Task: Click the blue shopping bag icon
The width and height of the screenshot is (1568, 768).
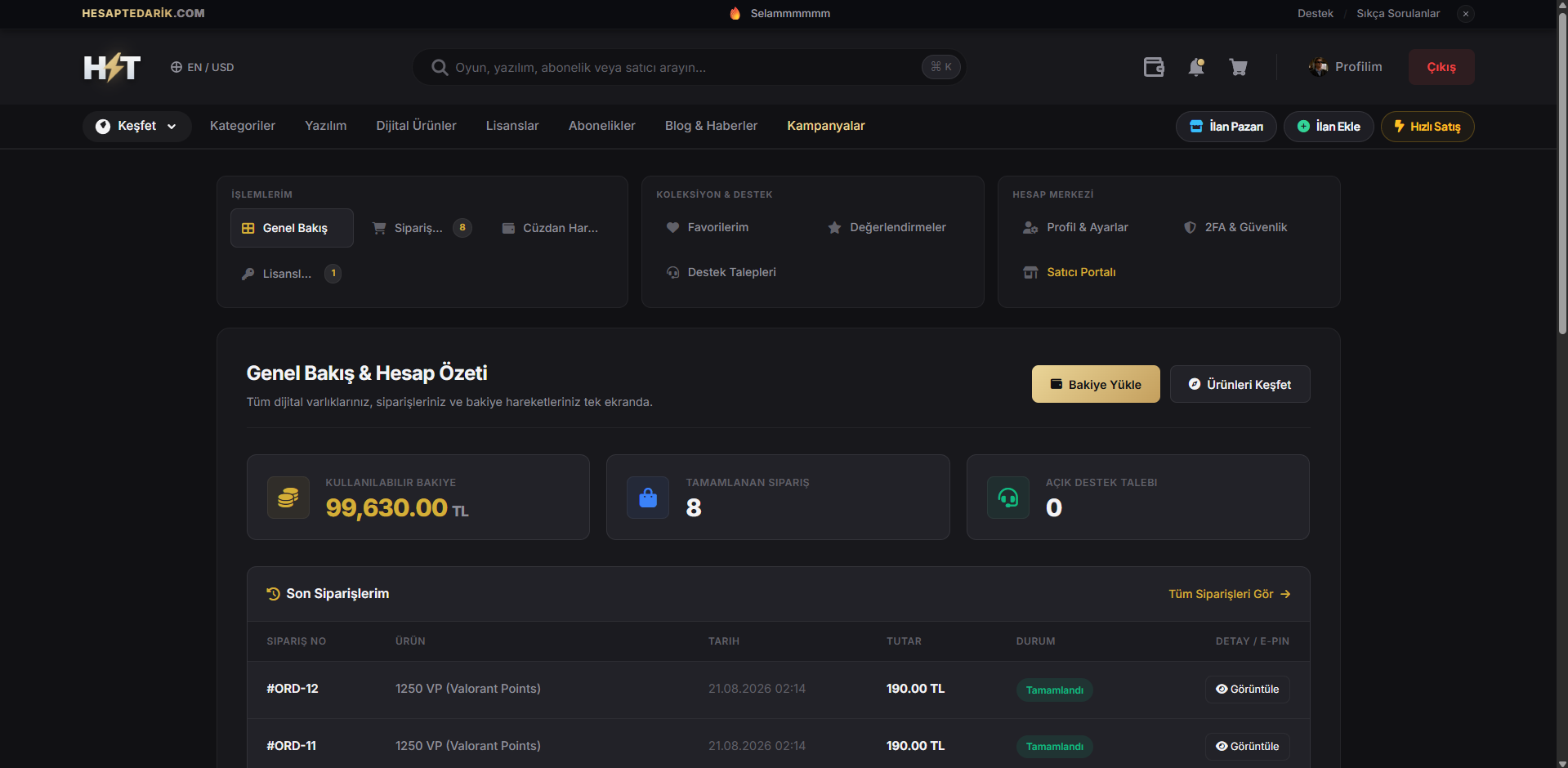Action: click(648, 498)
